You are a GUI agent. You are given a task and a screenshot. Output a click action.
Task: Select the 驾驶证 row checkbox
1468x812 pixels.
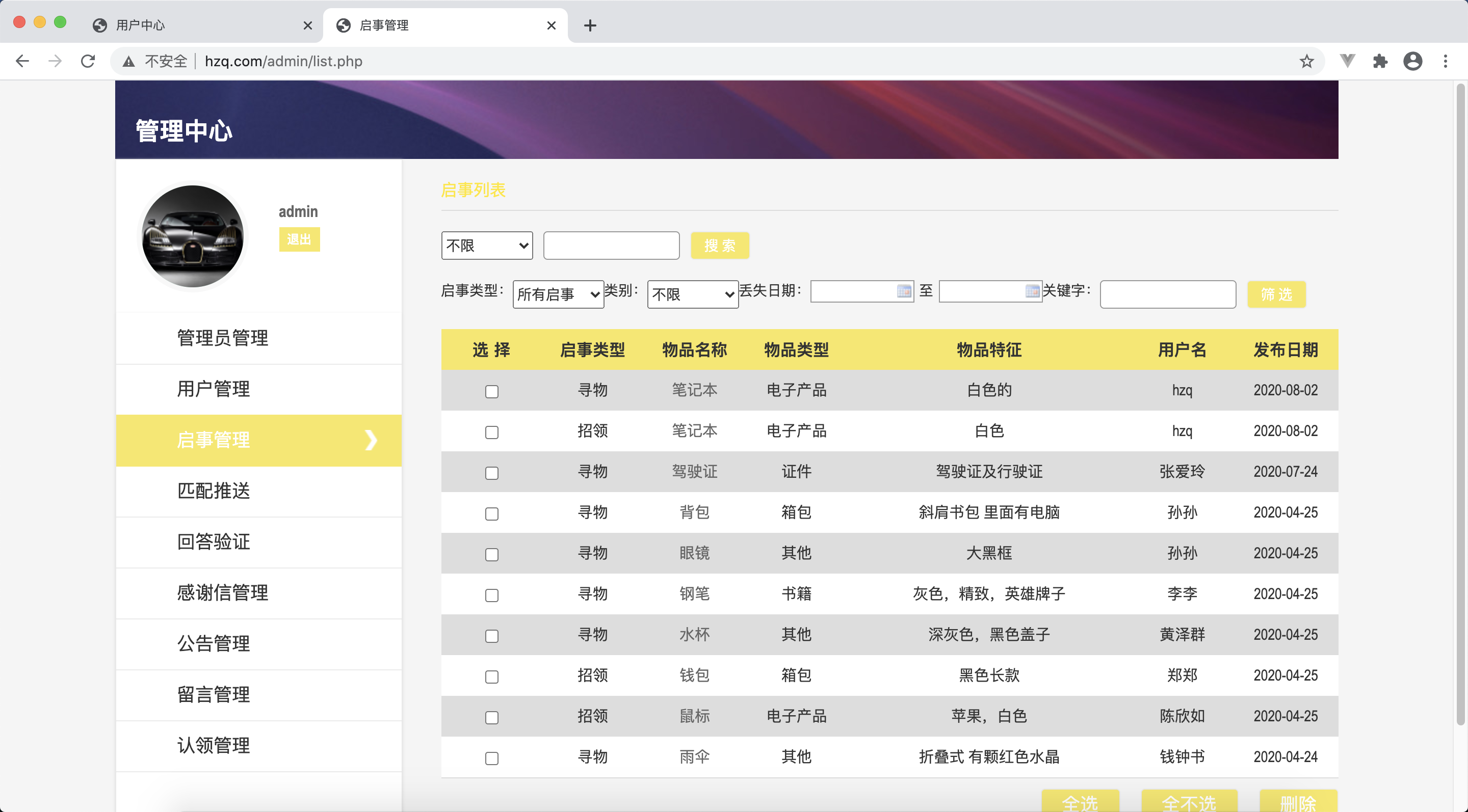491,473
